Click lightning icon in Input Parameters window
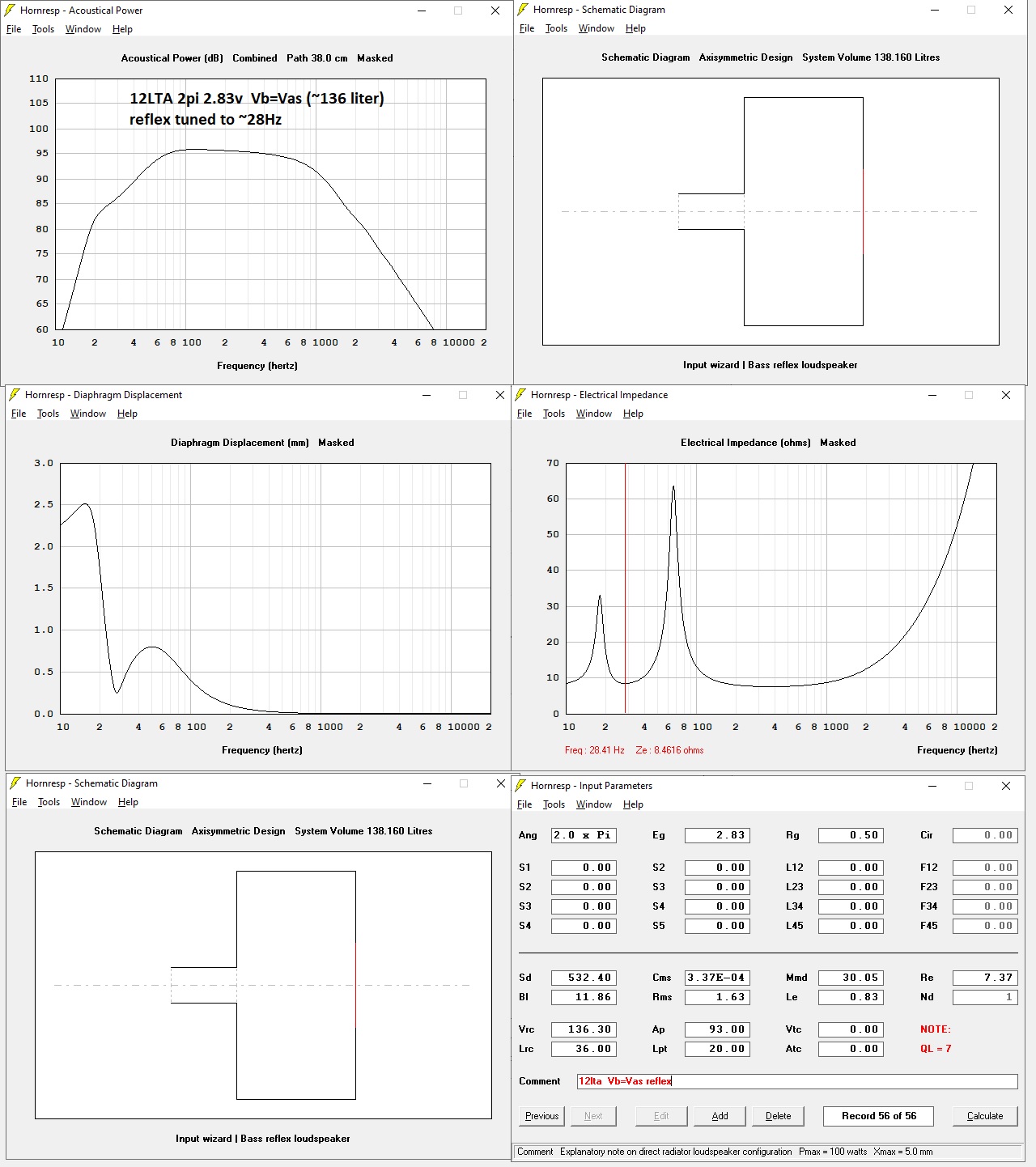 521,786
